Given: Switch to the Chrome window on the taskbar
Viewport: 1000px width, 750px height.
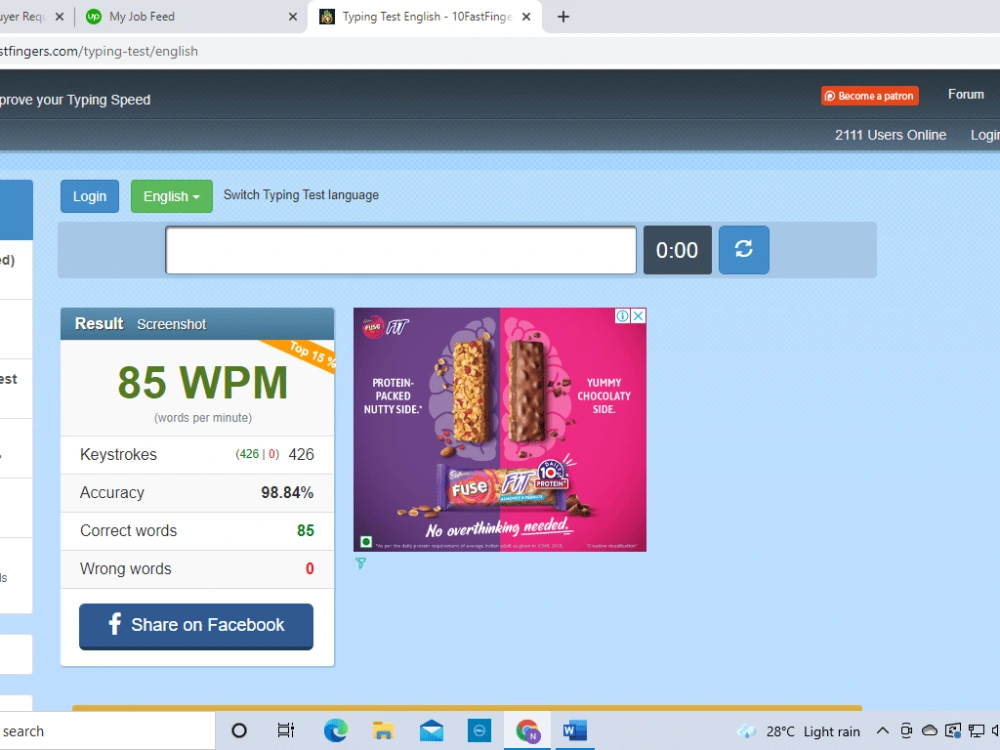Looking at the screenshot, I should 527,731.
